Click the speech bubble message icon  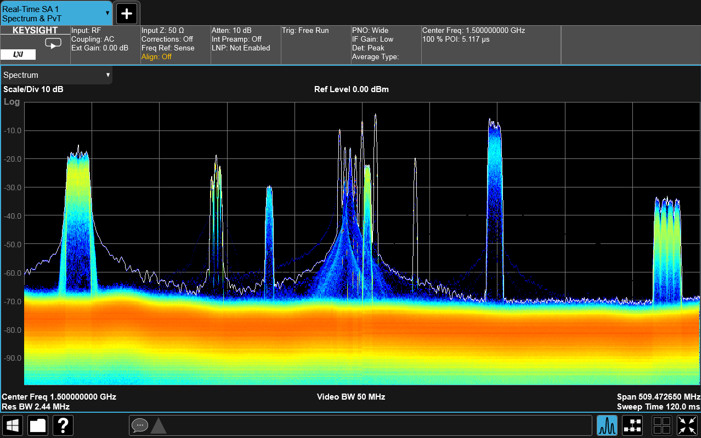(x=140, y=425)
